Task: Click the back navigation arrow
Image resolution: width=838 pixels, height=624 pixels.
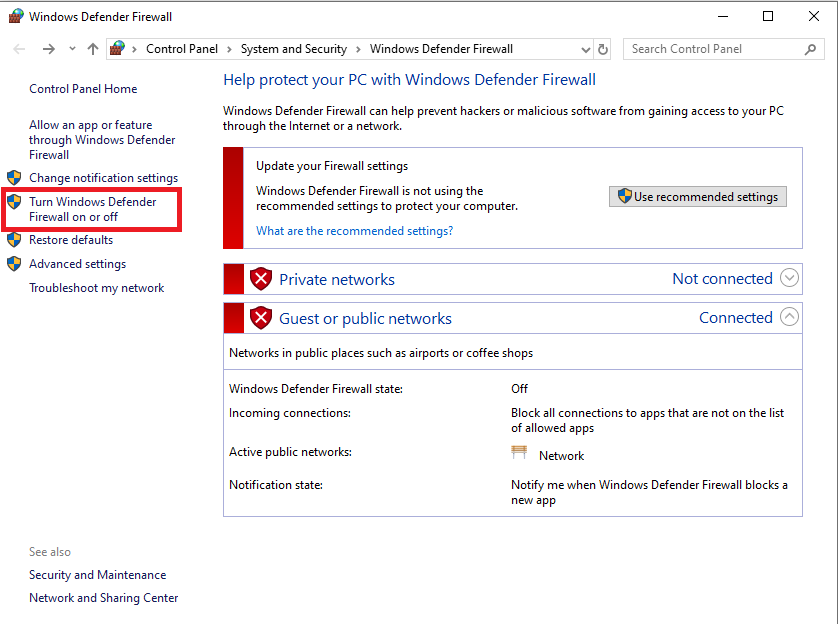Action: (x=20, y=49)
